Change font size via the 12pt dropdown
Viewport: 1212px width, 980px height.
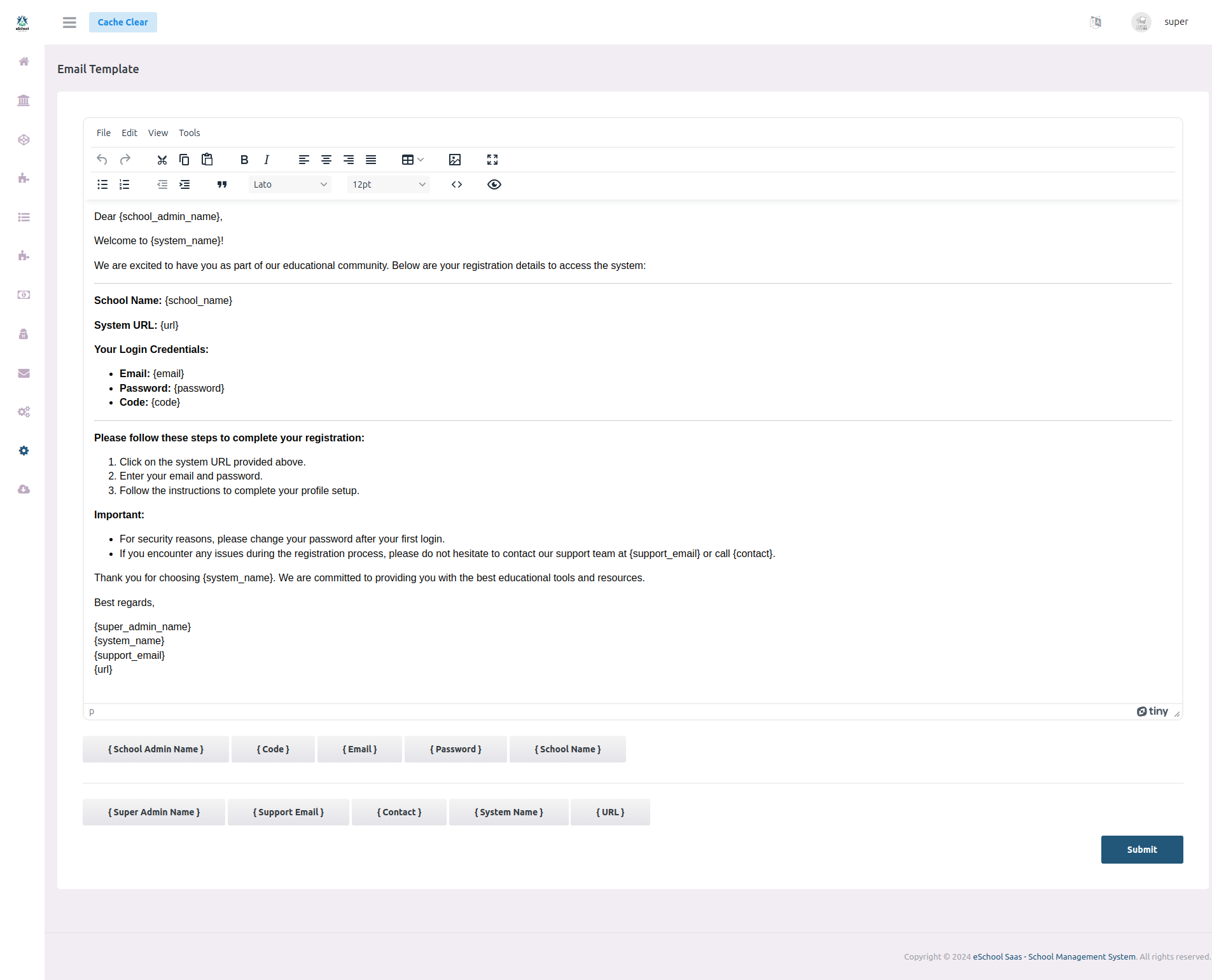(x=388, y=184)
